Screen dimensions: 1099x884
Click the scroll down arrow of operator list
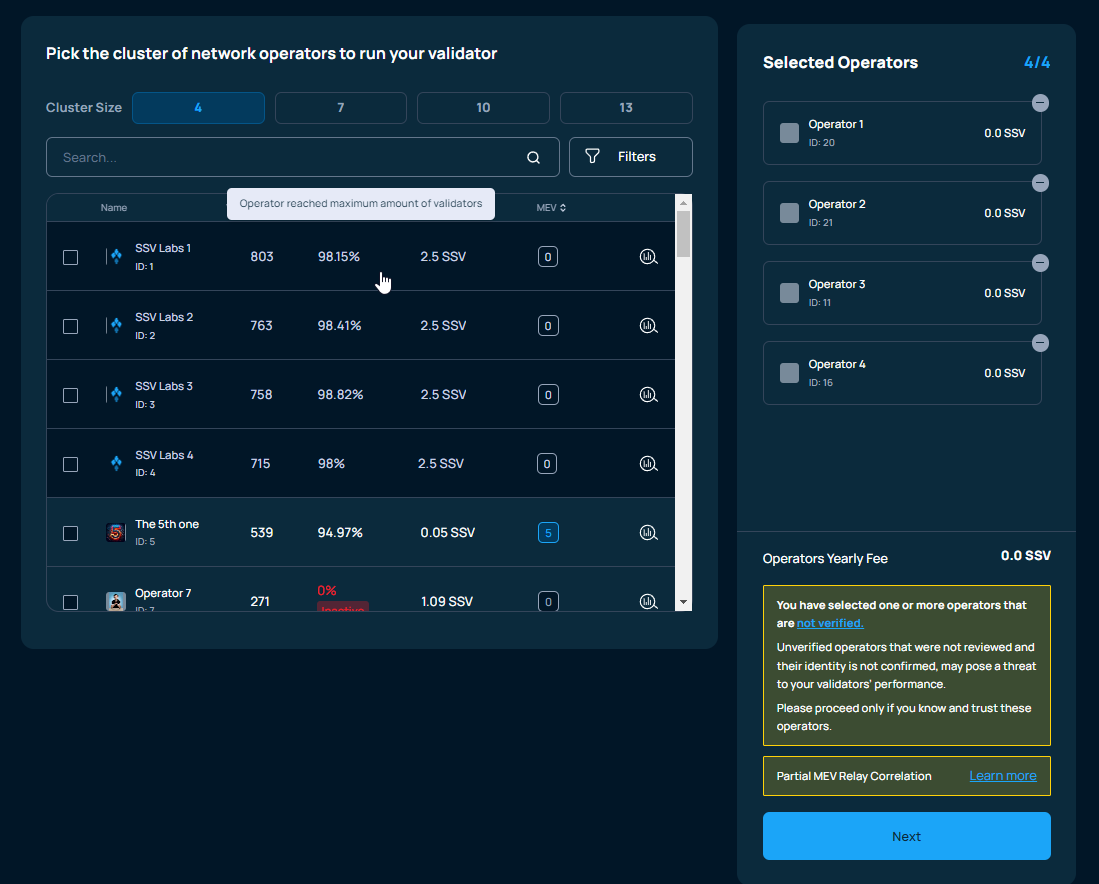tap(683, 602)
